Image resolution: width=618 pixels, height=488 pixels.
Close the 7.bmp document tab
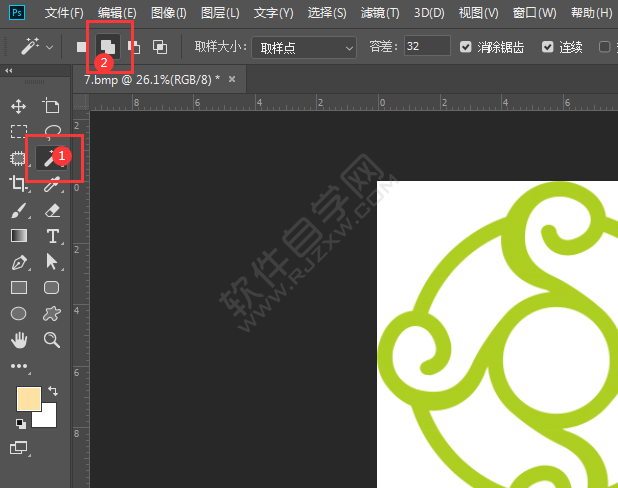click(x=232, y=79)
